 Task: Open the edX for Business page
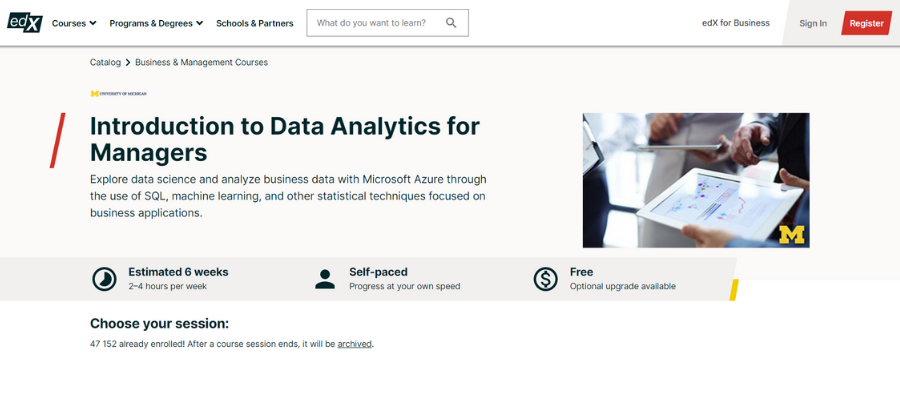coord(736,23)
